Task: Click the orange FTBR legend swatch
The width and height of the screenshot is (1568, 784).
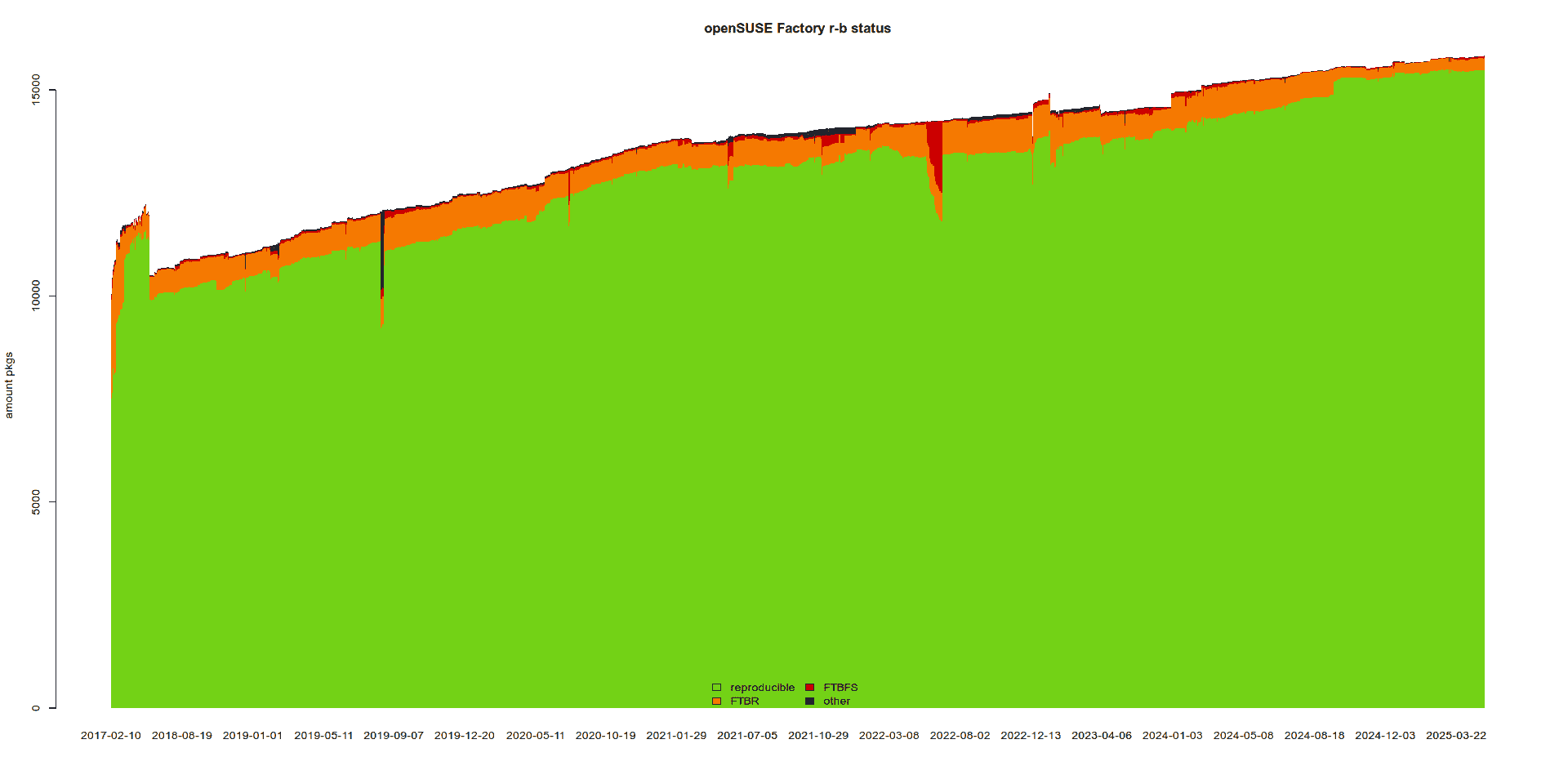Action: pos(716,702)
